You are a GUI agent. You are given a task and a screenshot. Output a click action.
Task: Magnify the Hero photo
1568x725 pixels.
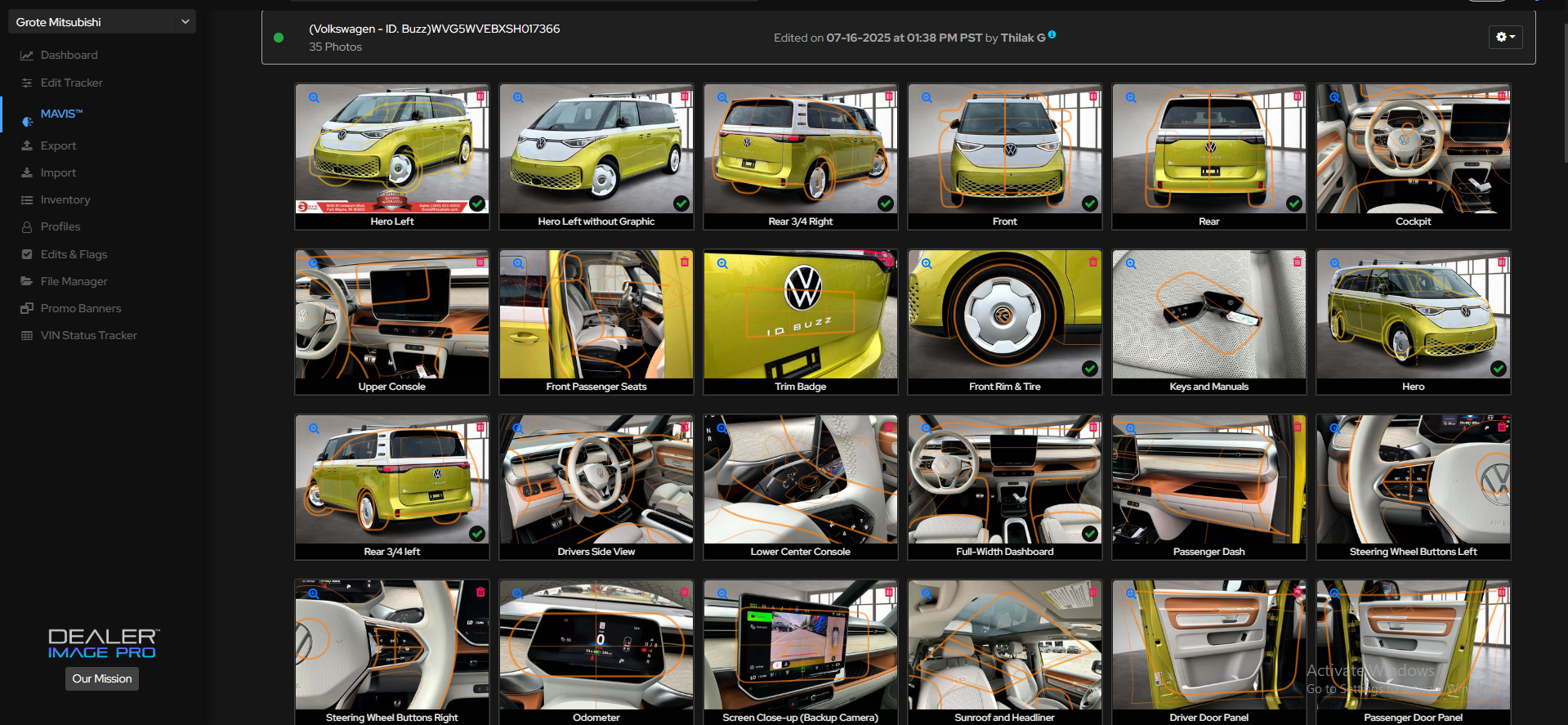[1335, 264]
